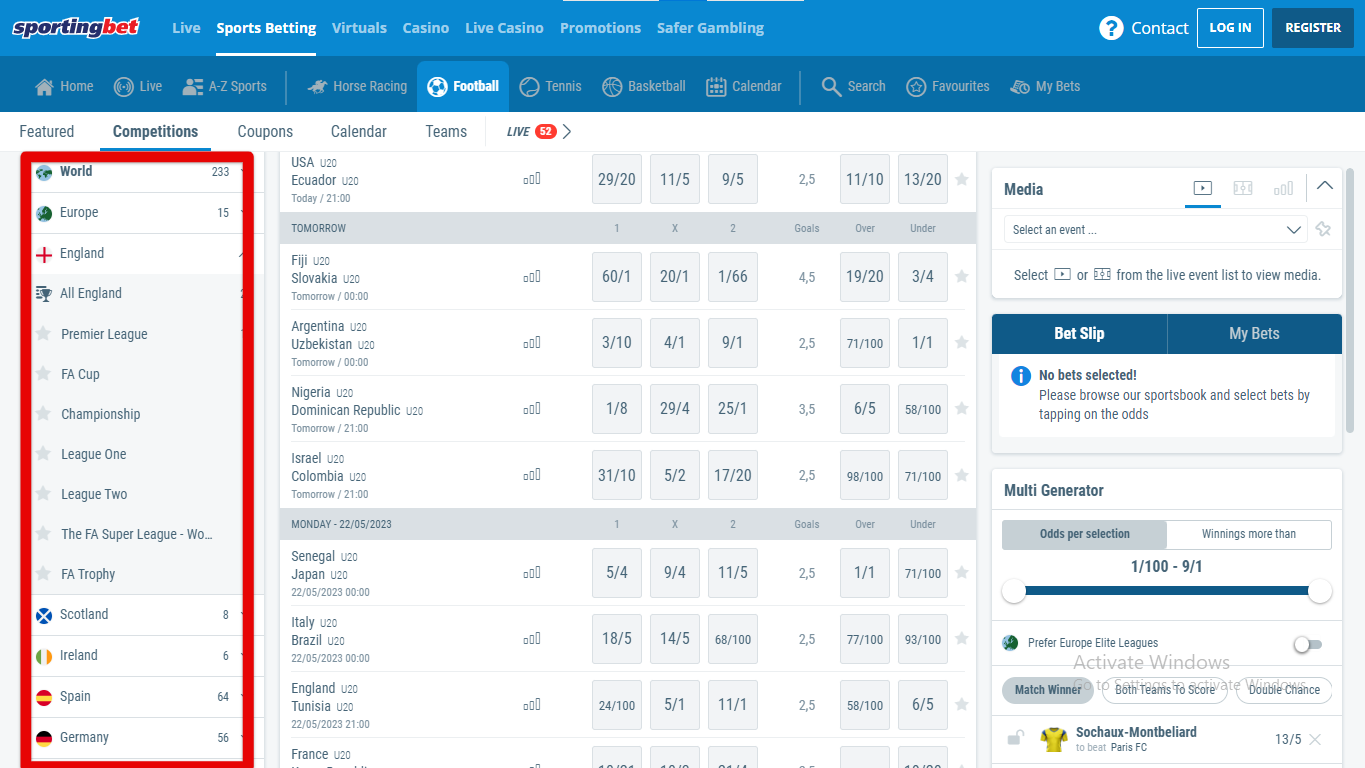
Task: Click the right panel scrollbar
Action: click(x=1350, y=300)
